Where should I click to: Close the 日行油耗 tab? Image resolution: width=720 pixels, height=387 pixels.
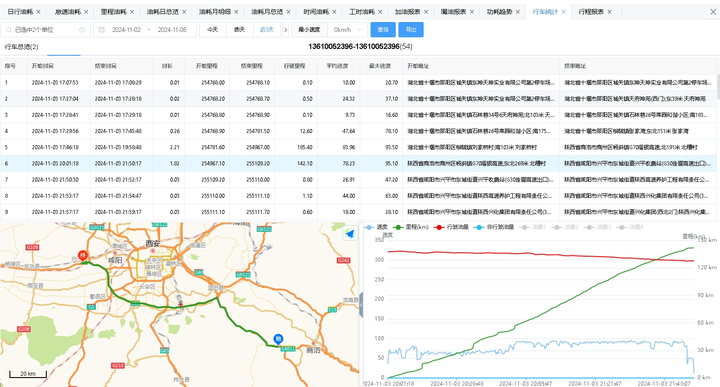click(x=38, y=12)
